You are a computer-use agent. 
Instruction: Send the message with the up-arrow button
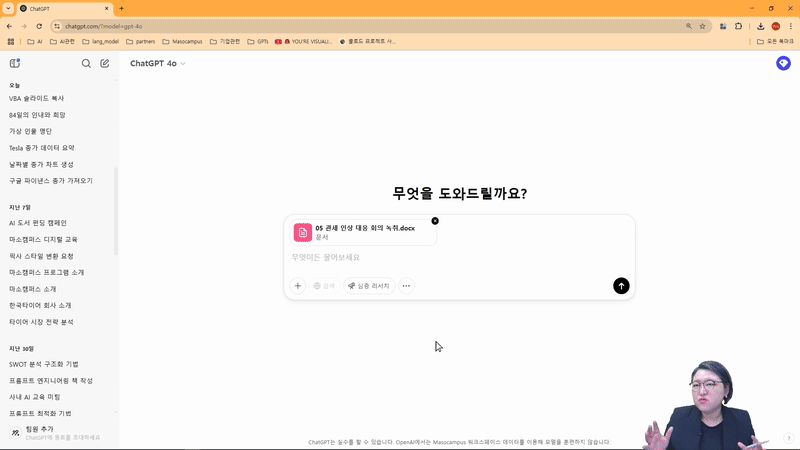click(x=621, y=286)
